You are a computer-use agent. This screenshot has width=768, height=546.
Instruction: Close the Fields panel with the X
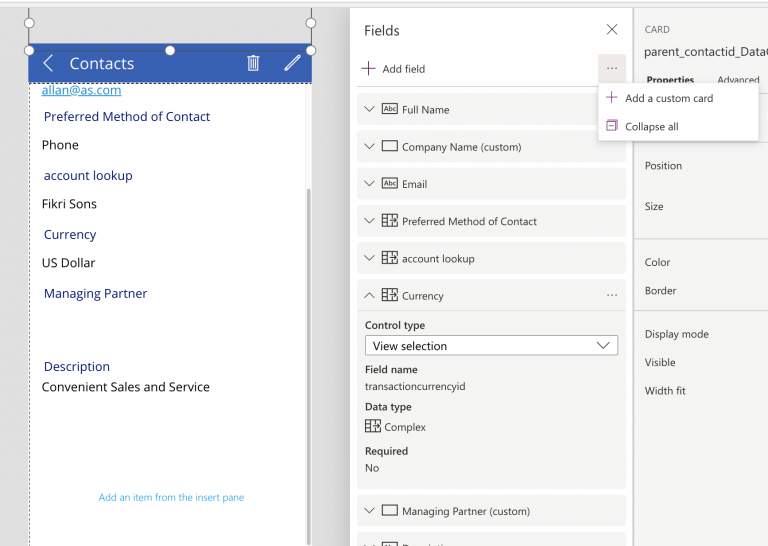(x=612, y=31)
